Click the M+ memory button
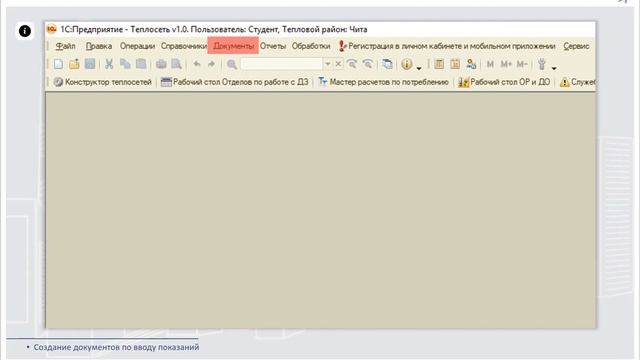Viewport: 640px width, 360px height. pos(506,64)
